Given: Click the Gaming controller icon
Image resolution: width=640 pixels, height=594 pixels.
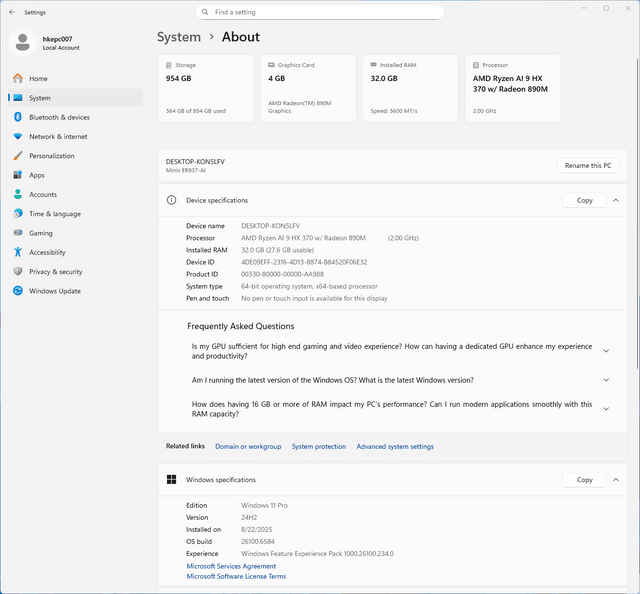Looking at the screenshot, I should [x=18, y=233].
